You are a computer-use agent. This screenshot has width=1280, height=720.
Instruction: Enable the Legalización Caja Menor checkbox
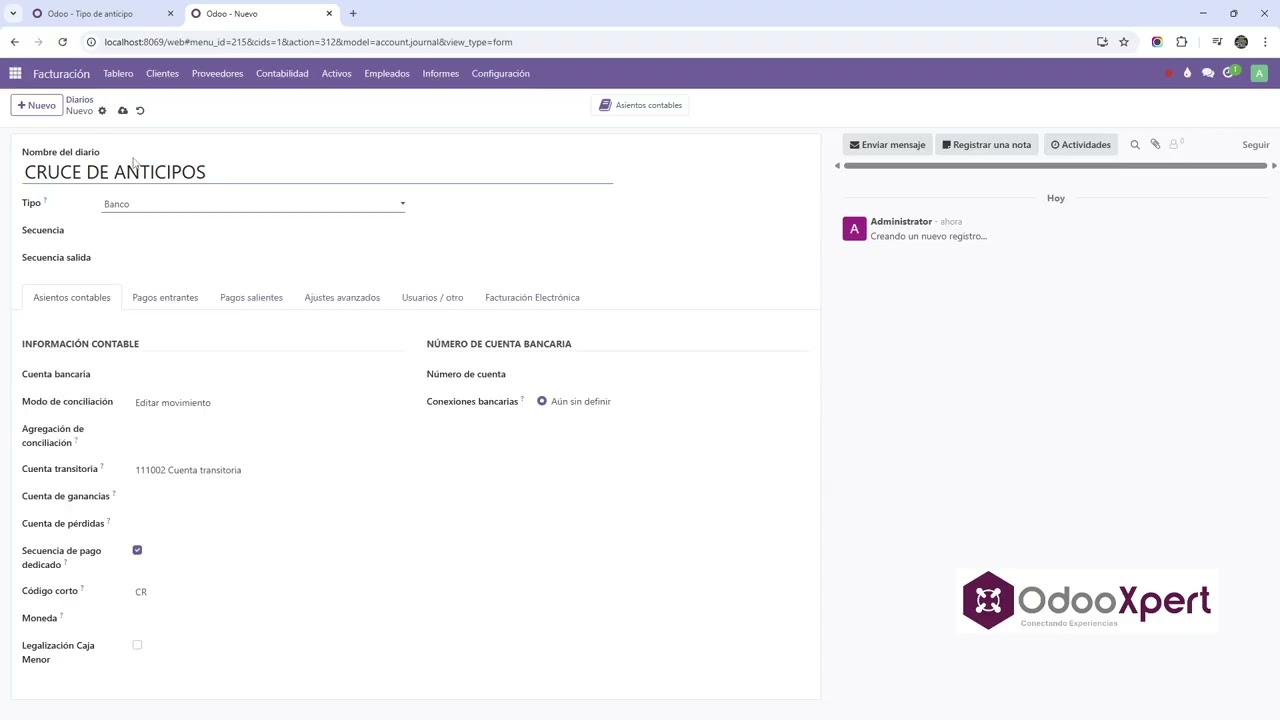(137, 645)
